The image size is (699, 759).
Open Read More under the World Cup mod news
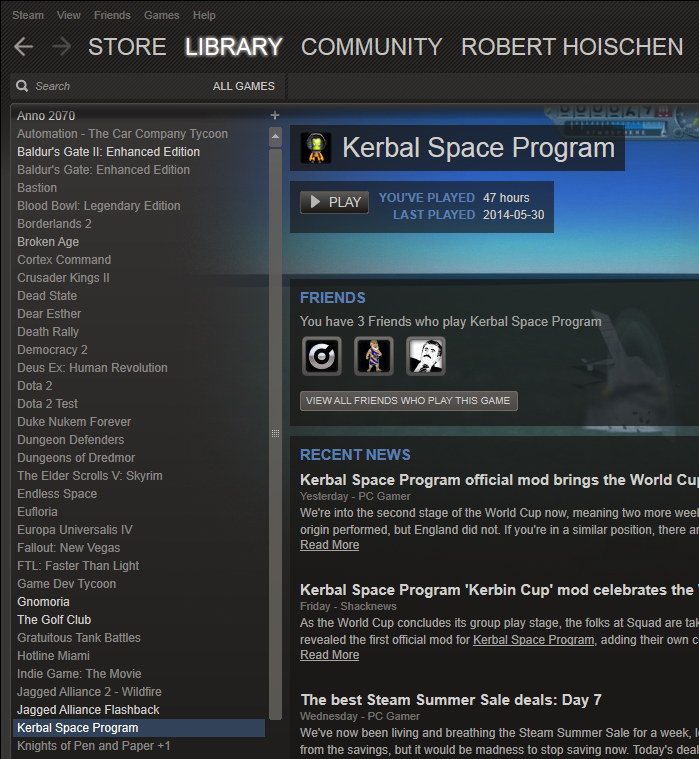click(x=330, y=545)
